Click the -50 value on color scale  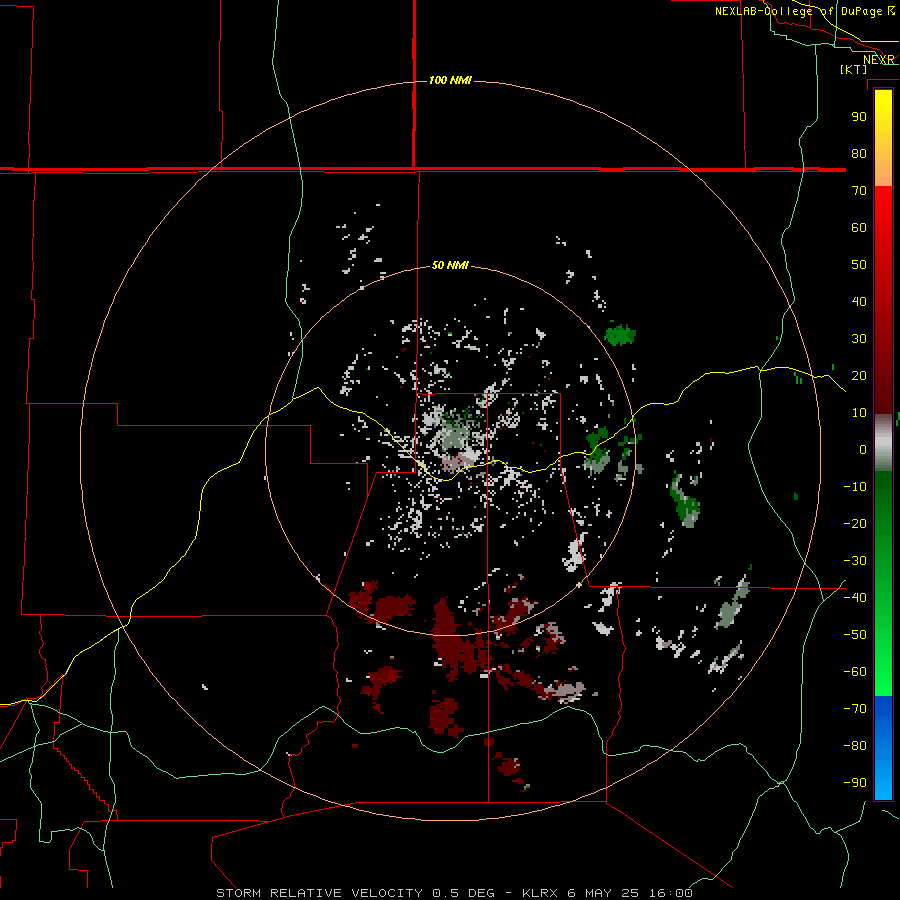pos(855,634)
